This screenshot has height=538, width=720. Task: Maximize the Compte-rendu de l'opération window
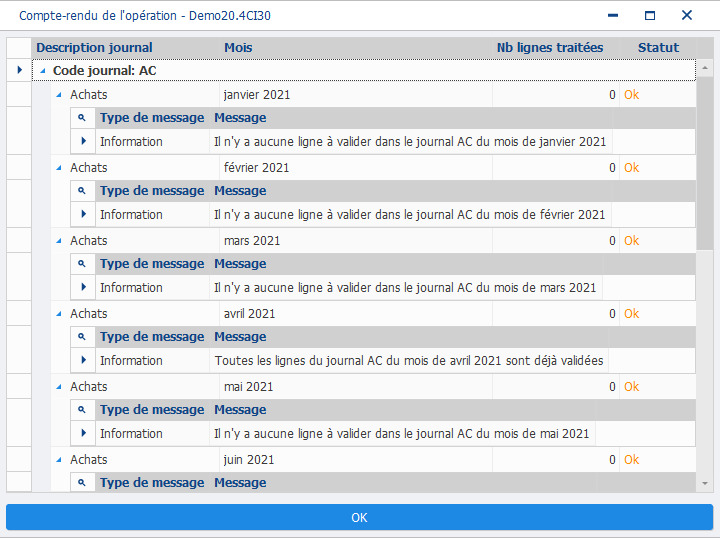pyautogui.click(x=650, y=16)
